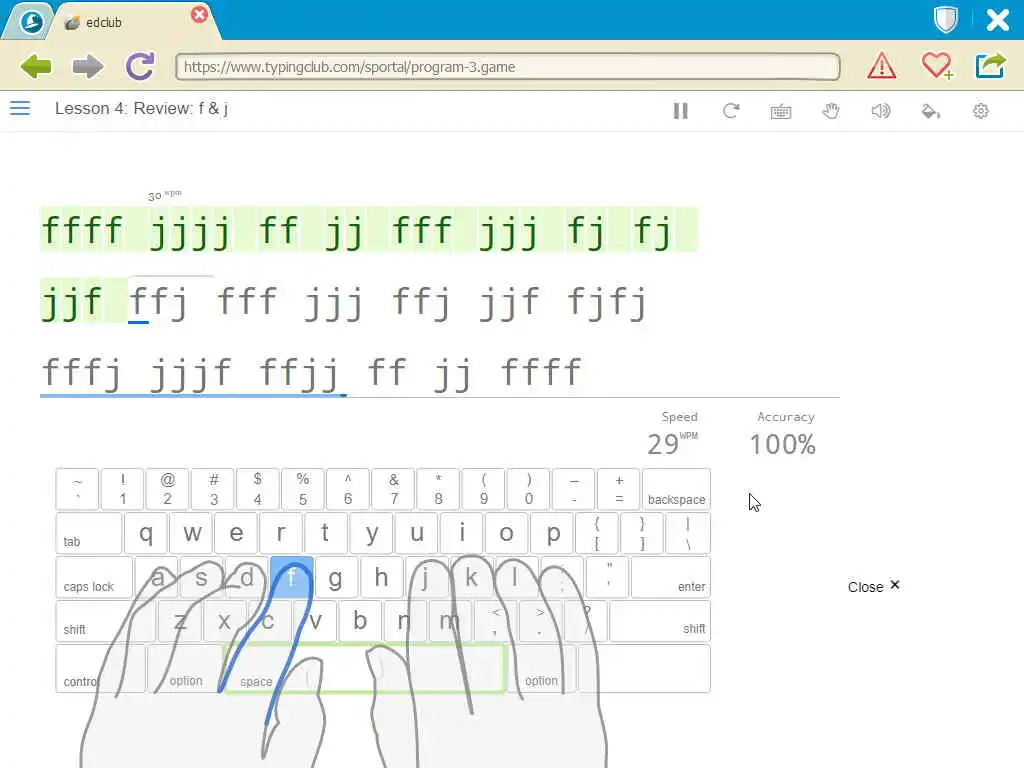Viewport: 1024px width, 768px height.
Task: Click the share arrow icon
Action: coord(990,66)
